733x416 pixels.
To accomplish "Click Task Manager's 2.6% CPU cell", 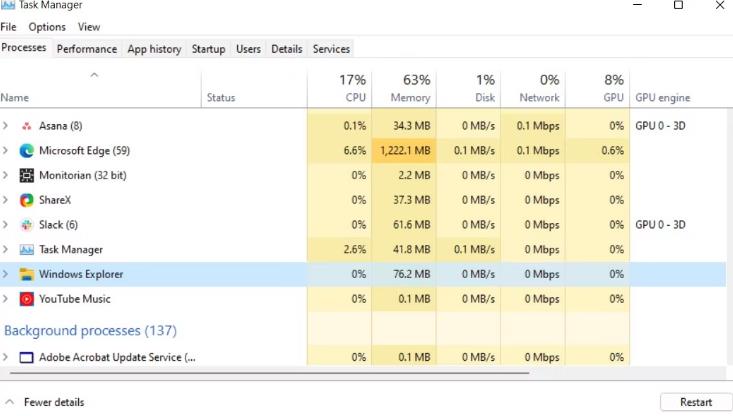I will 340,250.
